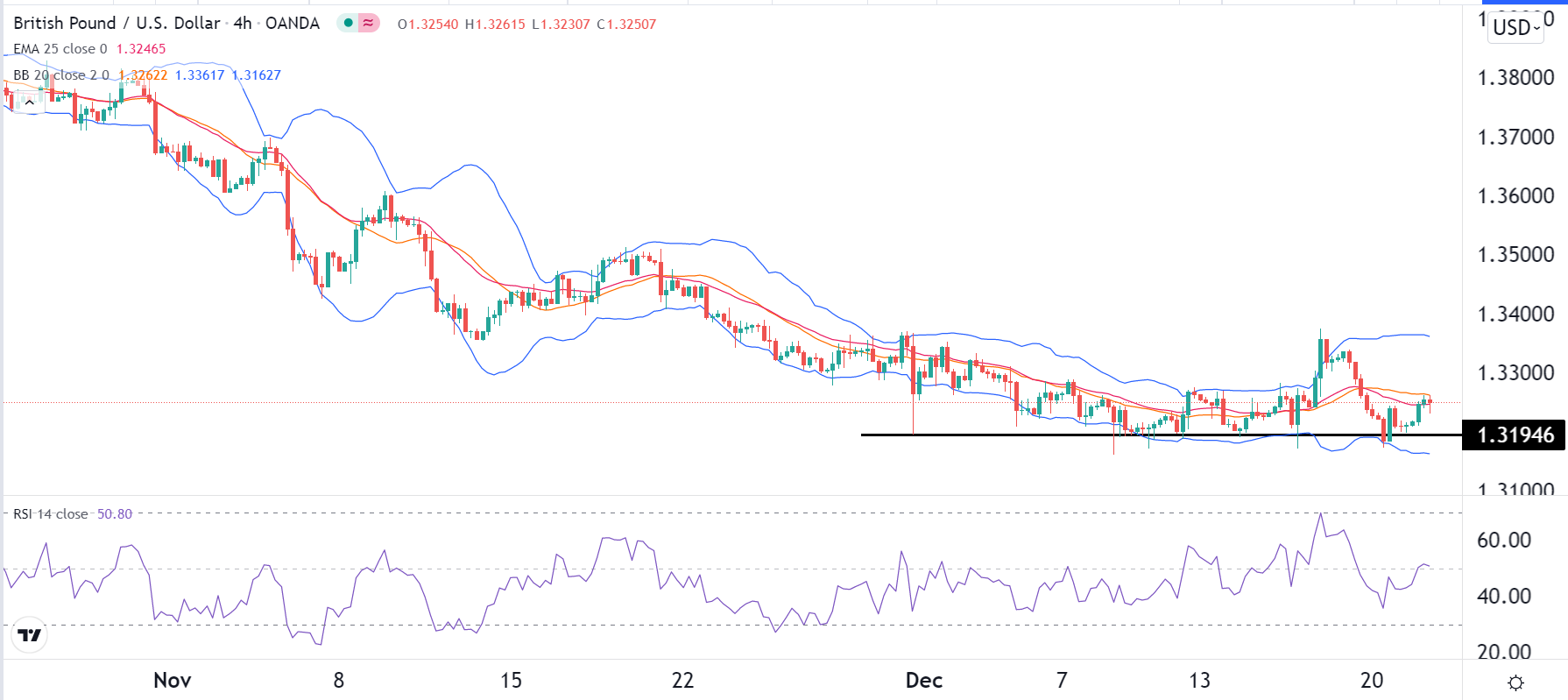Click the 1.33000 price axis label

(x=1515, y=373)
